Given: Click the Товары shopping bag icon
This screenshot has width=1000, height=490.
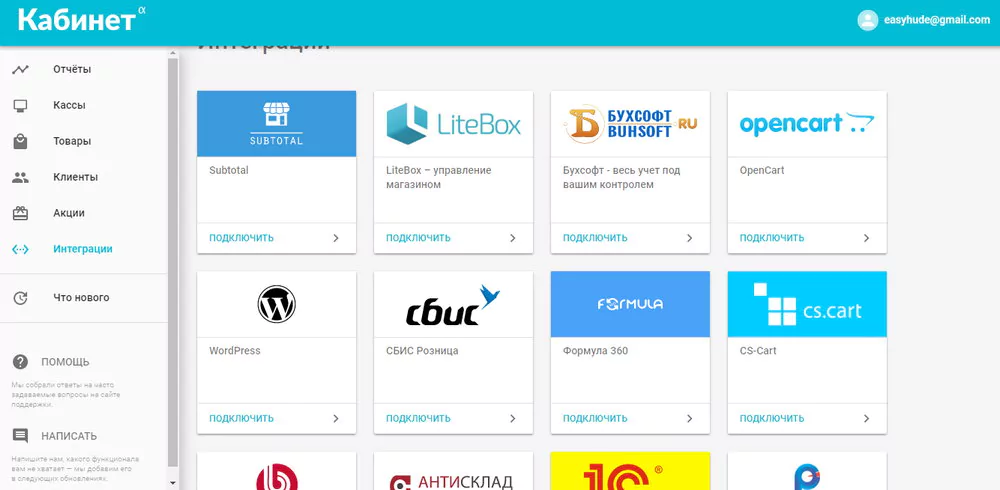Looking at the screenshot, I should point(20,141).
